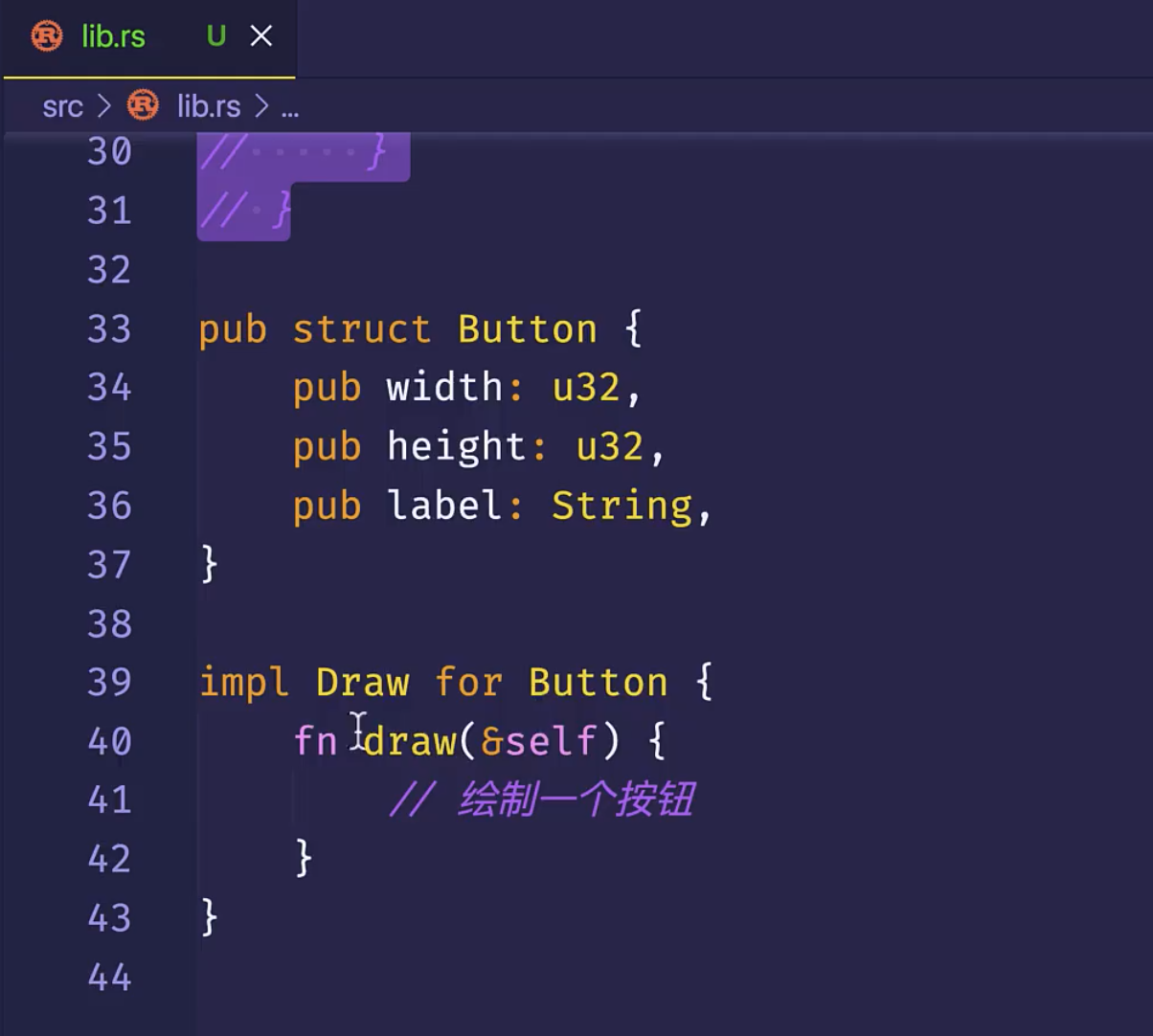
Task: Expand the breadcrumb ellipsis symbol picker
Action: 289,107
